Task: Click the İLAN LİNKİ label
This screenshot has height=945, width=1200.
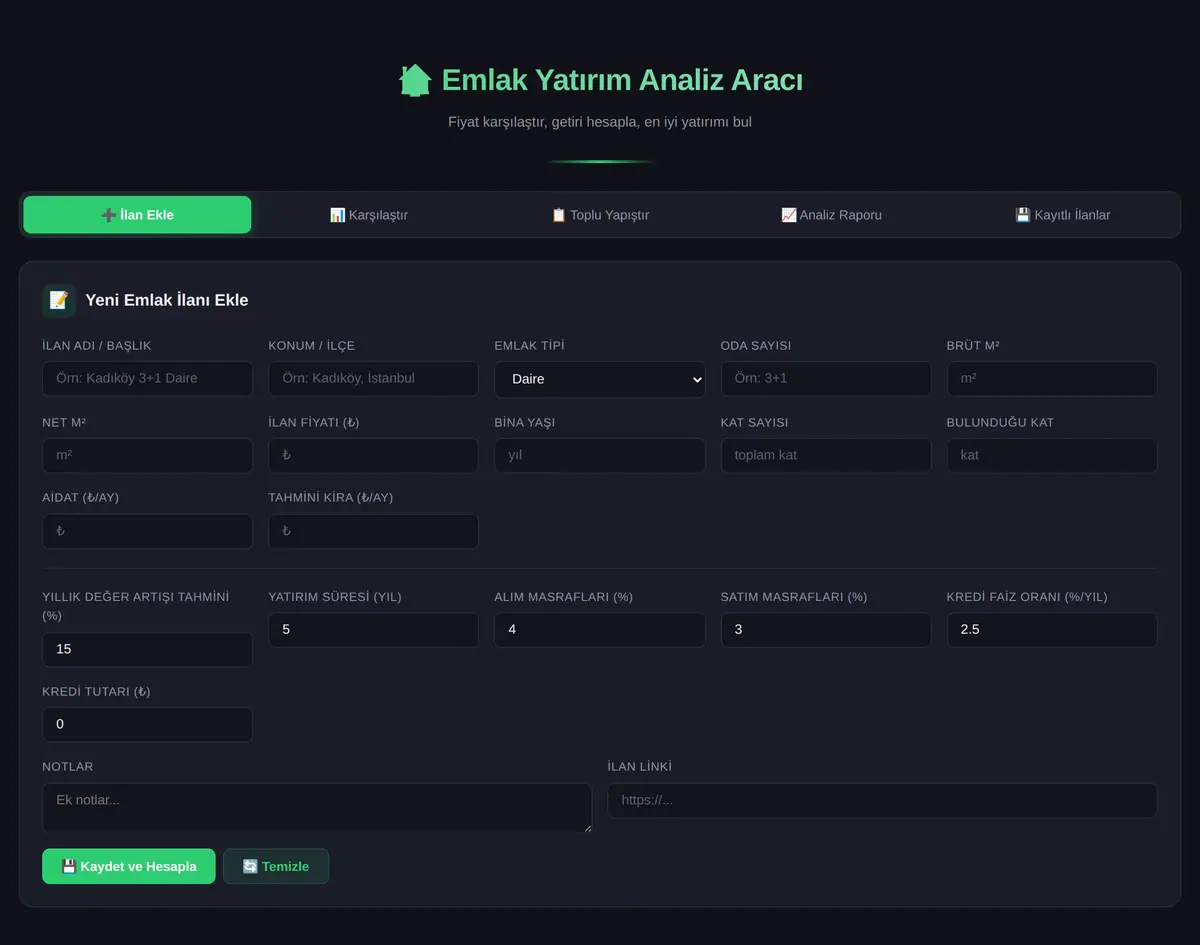Action: point(640,767)
